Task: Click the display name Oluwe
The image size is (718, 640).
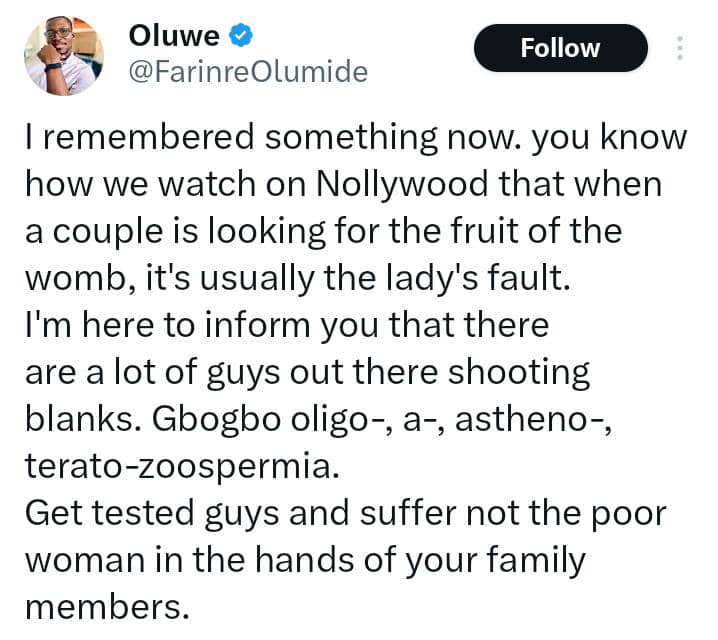Action: tap(174, 36)
